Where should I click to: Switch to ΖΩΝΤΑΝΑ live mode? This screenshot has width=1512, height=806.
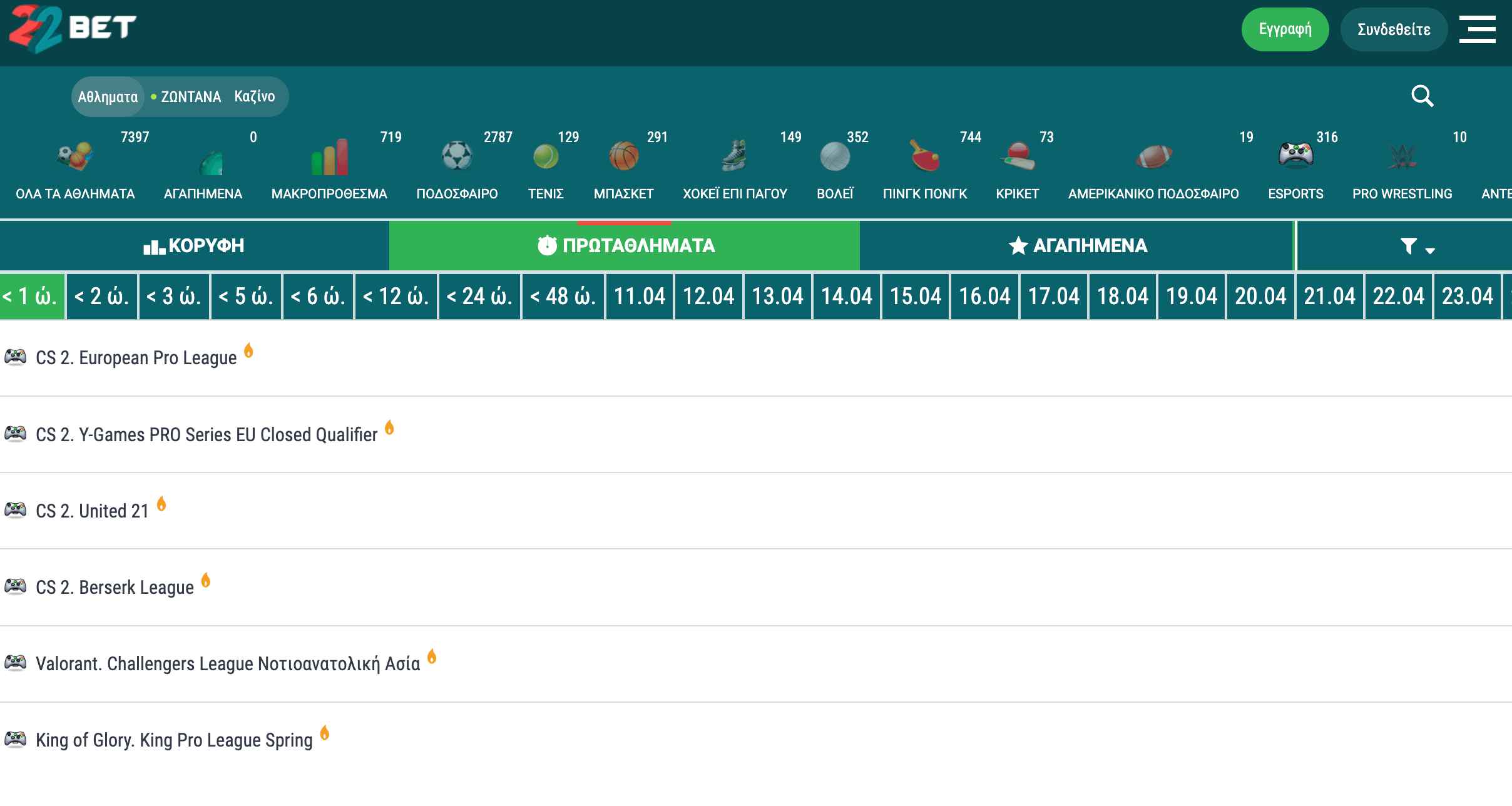[x=190, y=97]
